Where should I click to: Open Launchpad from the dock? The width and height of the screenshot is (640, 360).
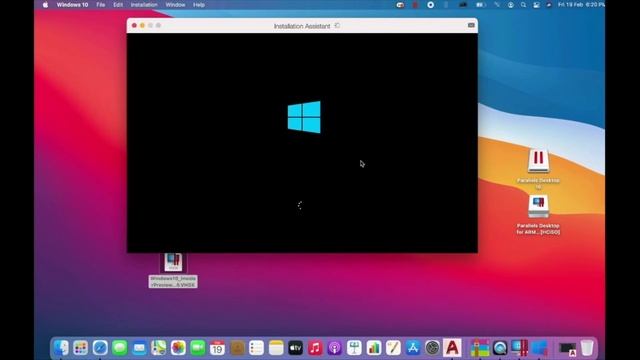pos(80,348)
